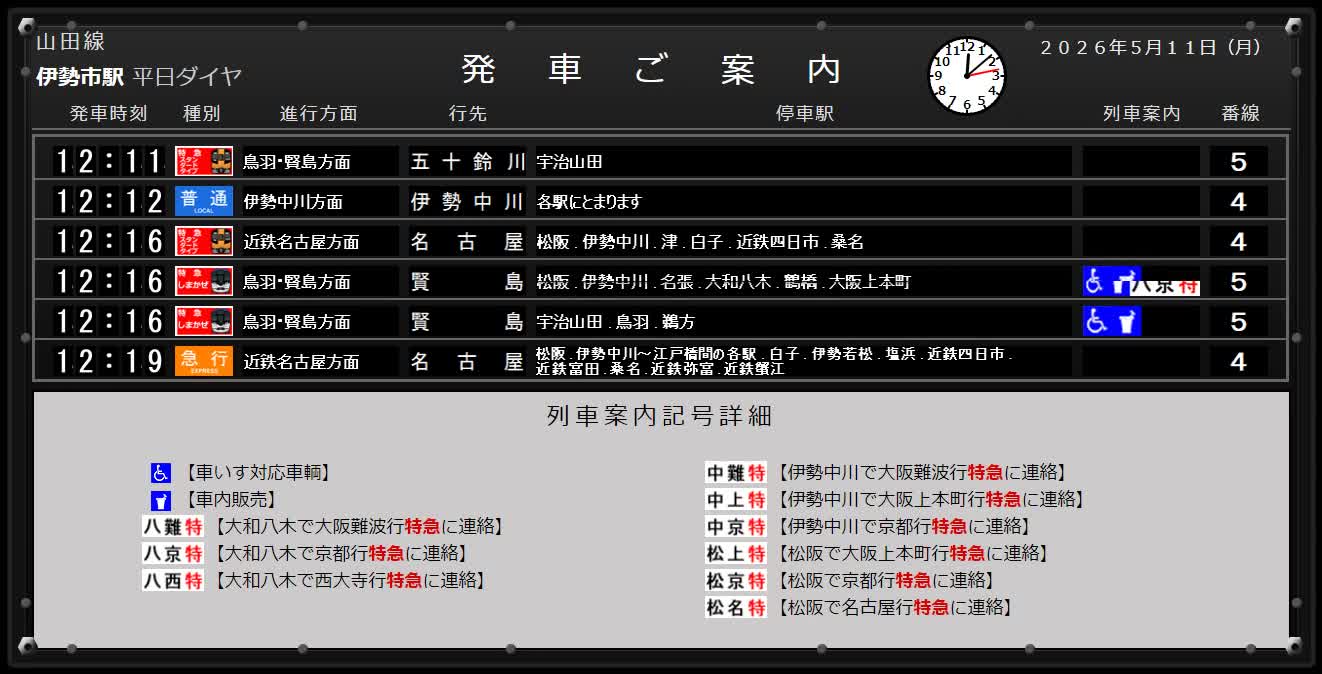Click the 八難特 legend badge

[173, 527]
